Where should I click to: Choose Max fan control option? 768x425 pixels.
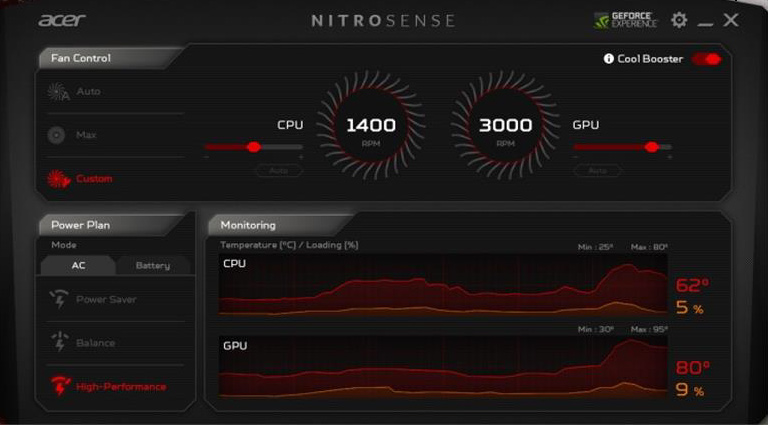pos(86,135)
